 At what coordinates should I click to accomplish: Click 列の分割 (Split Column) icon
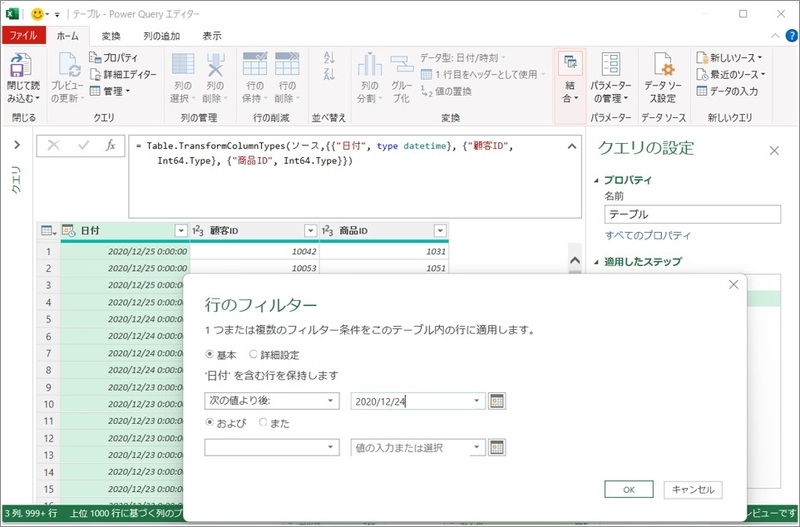[x=370, y=64]
